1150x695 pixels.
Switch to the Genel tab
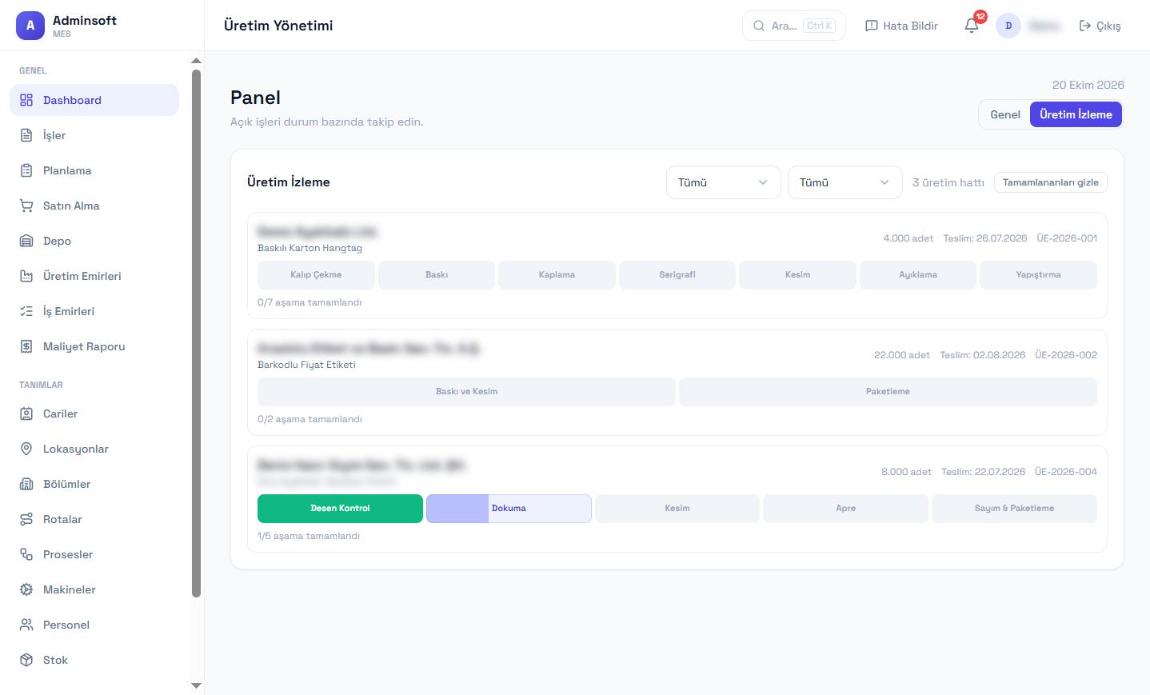[1005, 114]
